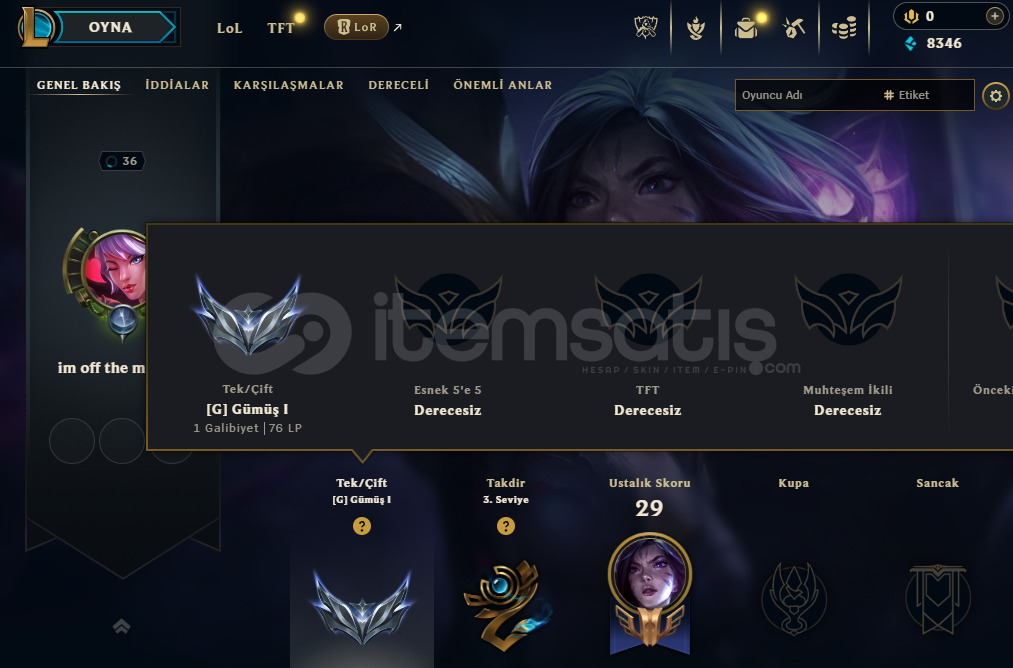Screen dimensions: 1013x668
Task: Click the League of Legends logo icon
Action: (36, 27)
